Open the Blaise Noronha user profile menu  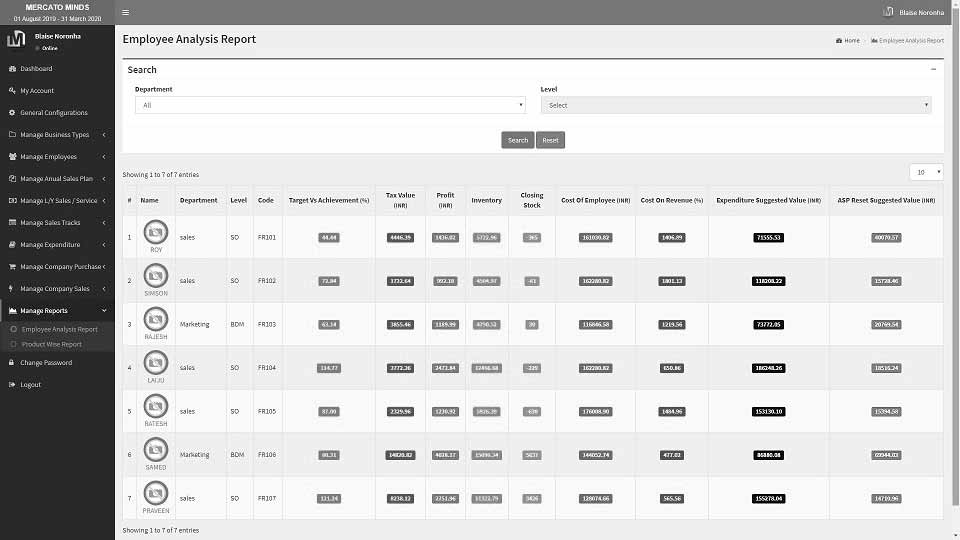coord(914,12)
